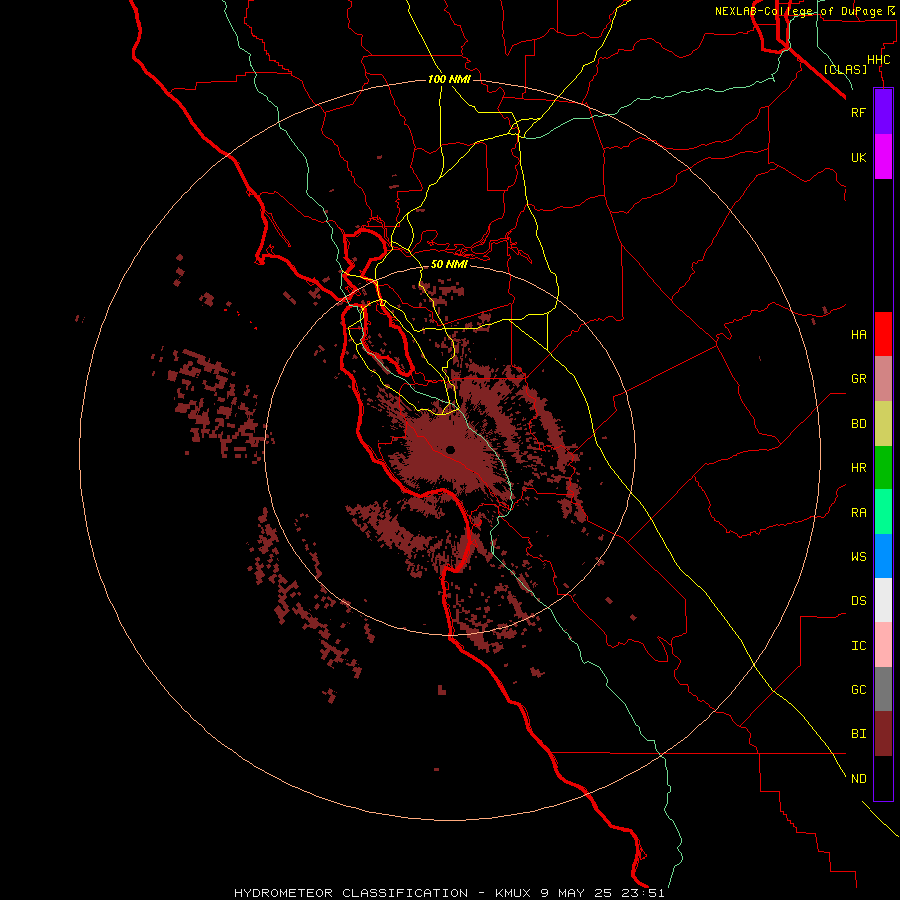Screen dimensions: 900x900
Task: Click the ND legend label
Action: pos(858,779)
